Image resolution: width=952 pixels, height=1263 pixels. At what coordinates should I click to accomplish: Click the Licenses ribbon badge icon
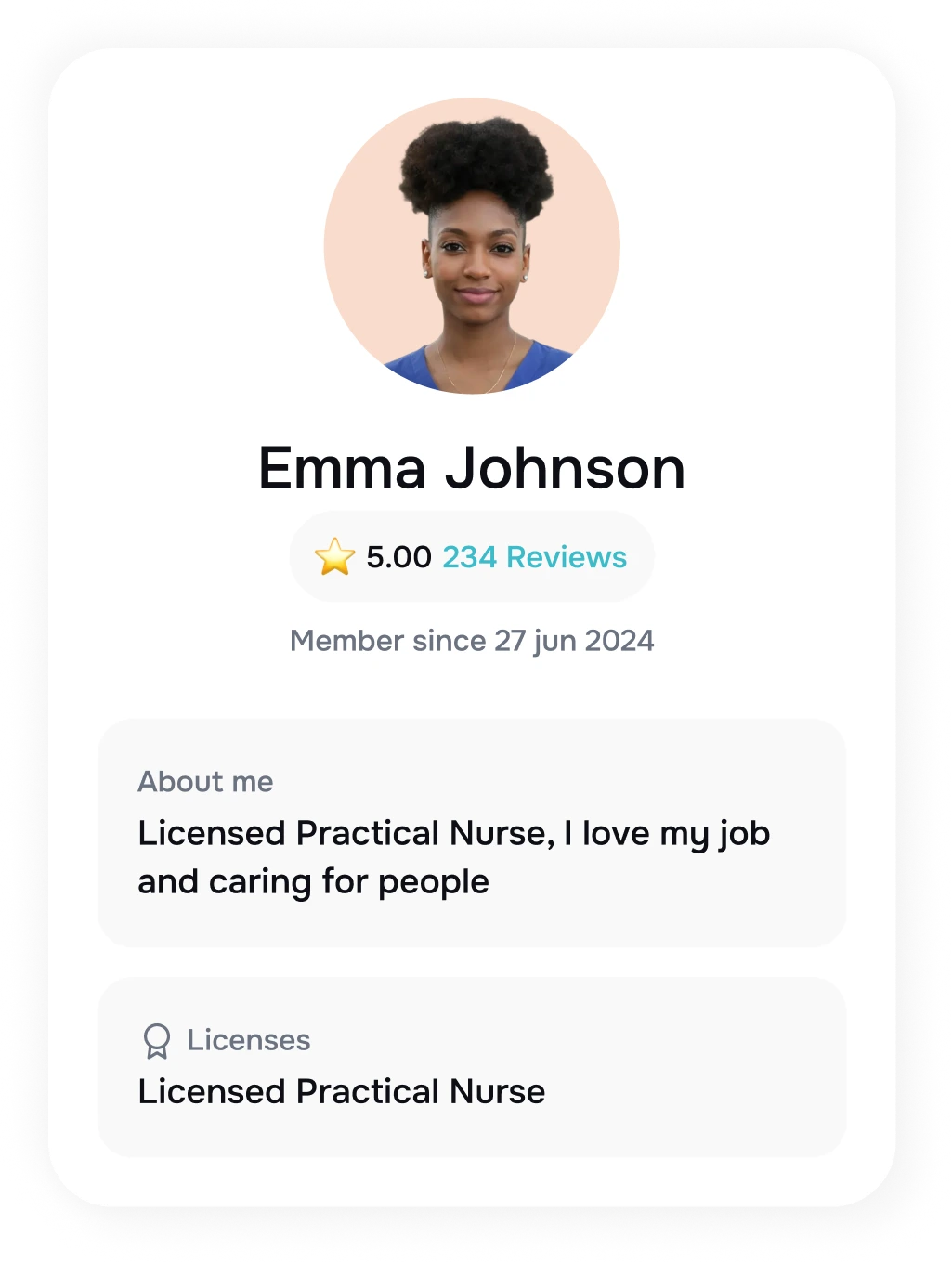coord(157,1041)
